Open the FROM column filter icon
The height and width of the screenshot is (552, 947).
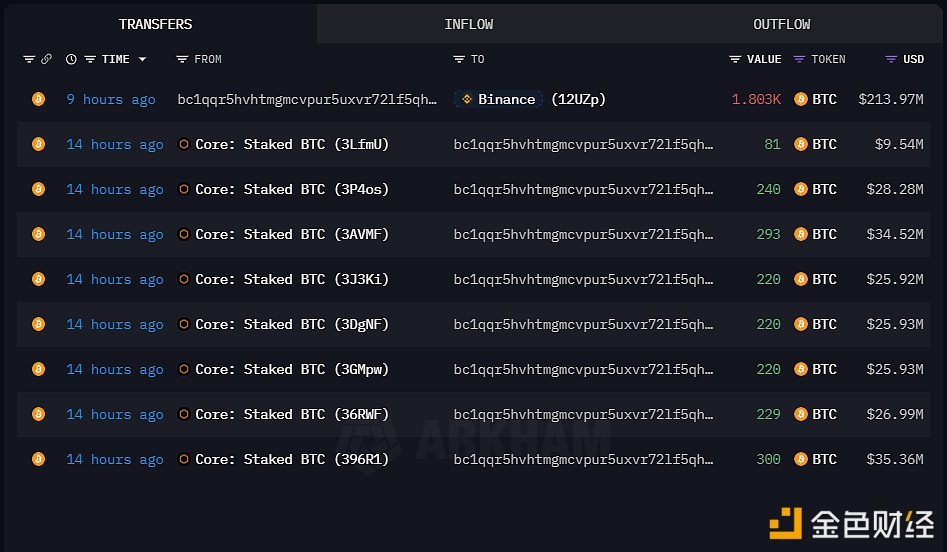182,59
